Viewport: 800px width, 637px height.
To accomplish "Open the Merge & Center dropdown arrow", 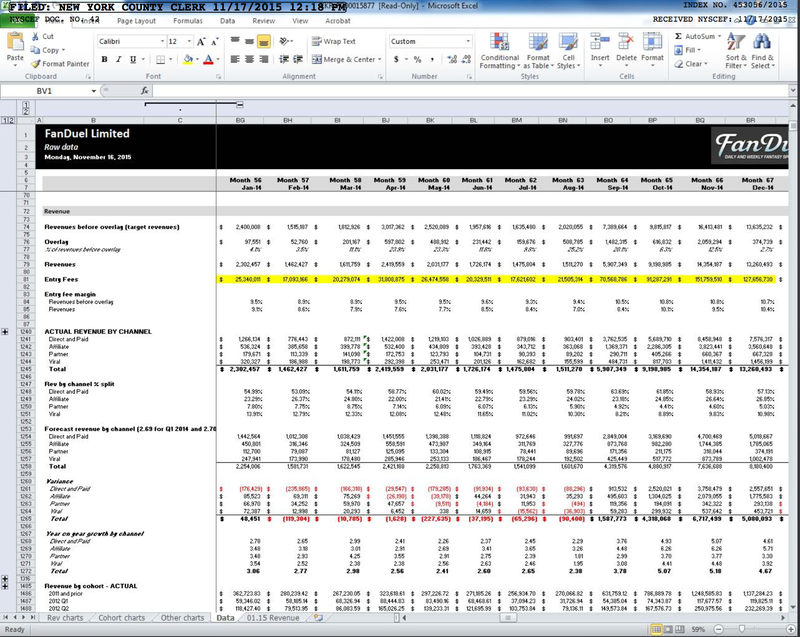I will tap(380, 60).
